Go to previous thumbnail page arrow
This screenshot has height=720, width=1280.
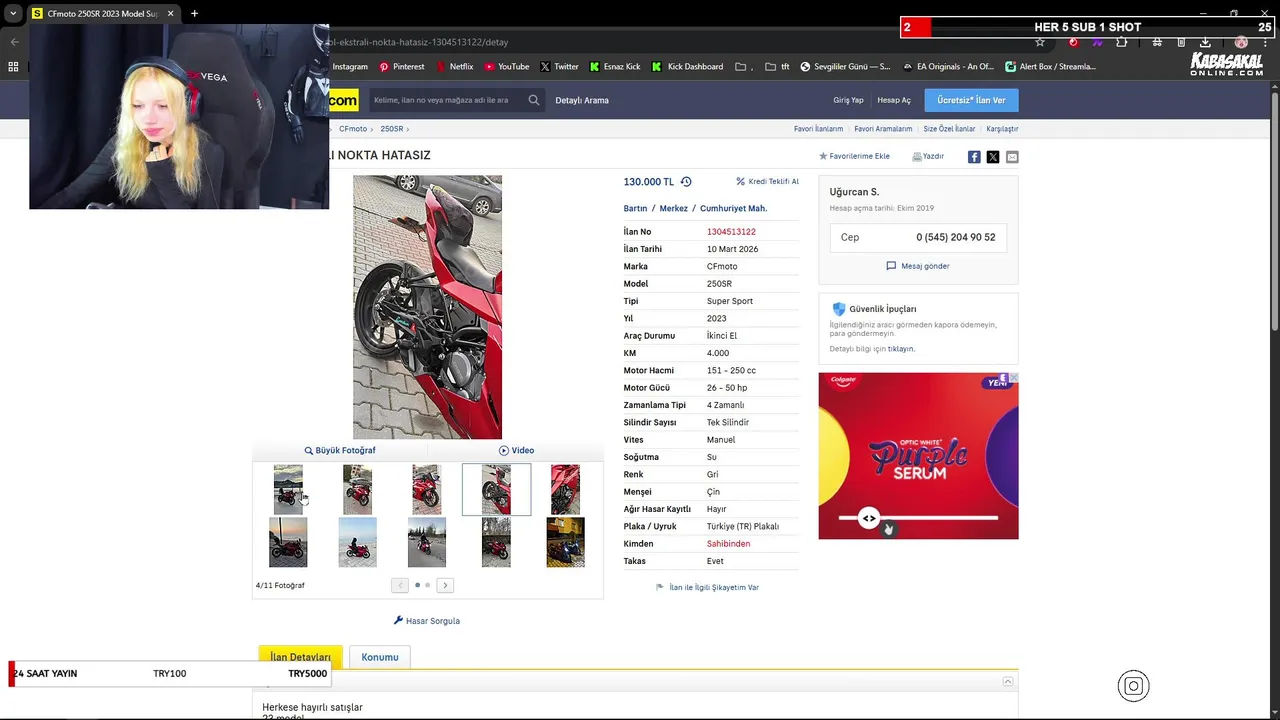[400, 585]
